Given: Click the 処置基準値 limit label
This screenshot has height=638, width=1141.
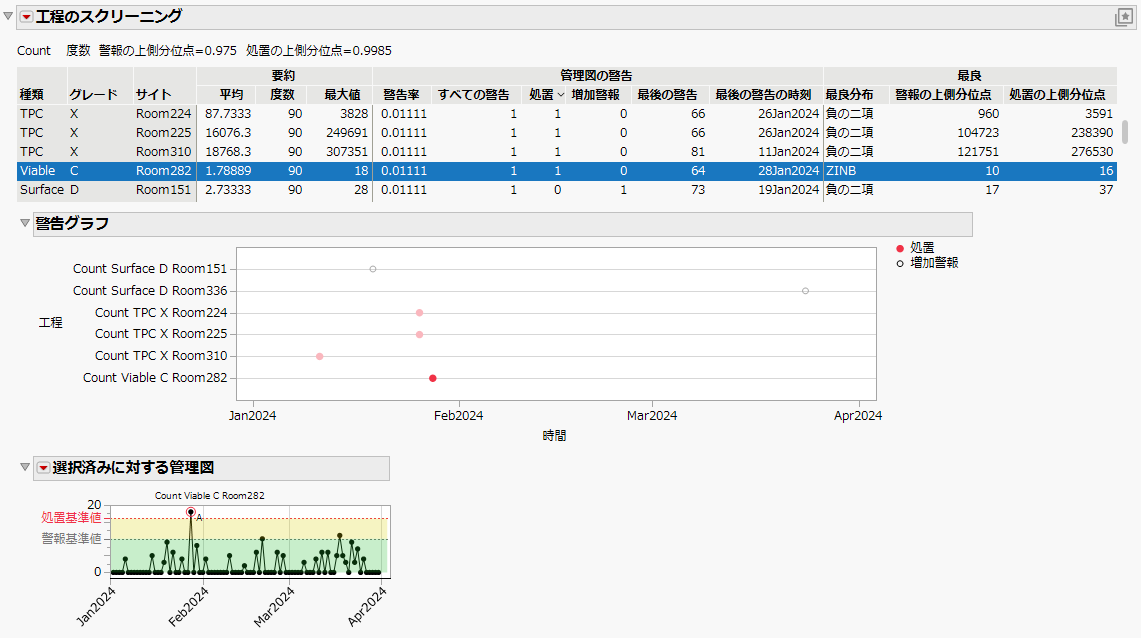Looking at the screenshot, I should click(71, 517).
